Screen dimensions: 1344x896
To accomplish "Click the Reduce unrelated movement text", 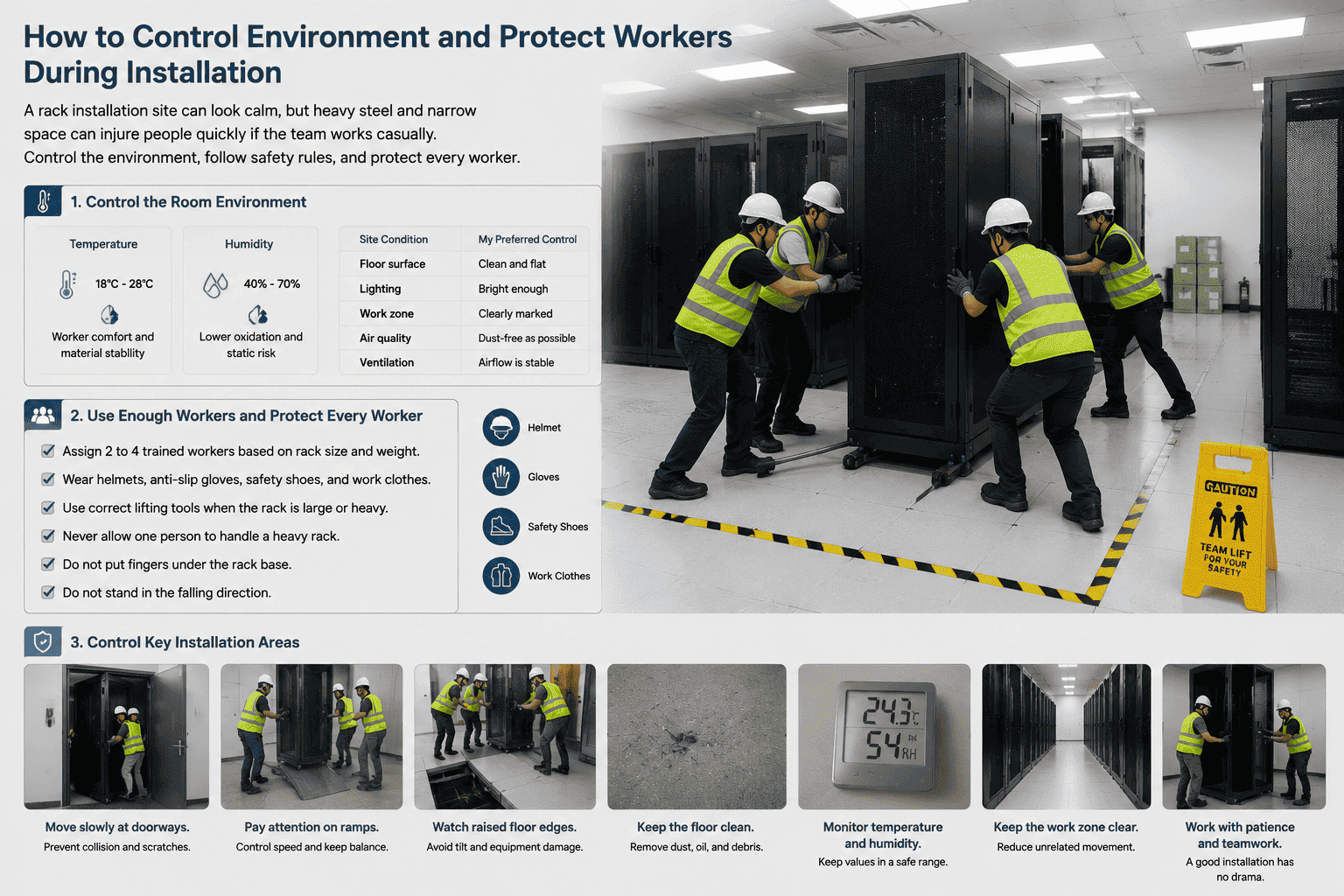I will pos(1066,847).
